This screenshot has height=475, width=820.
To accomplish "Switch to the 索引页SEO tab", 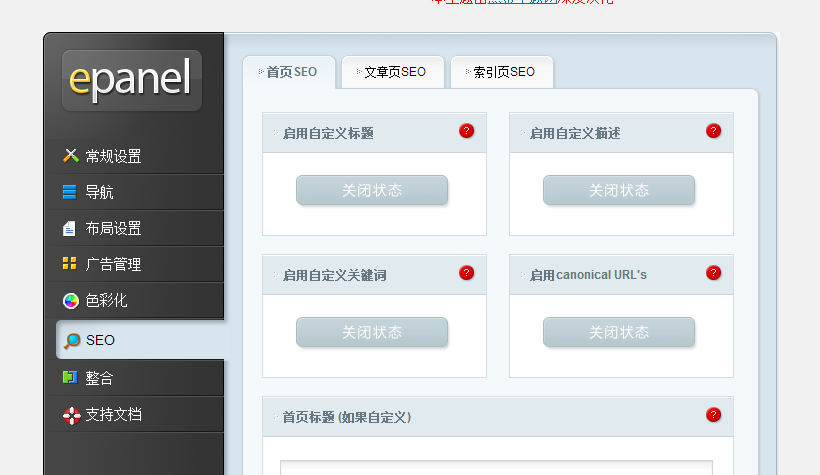I will coord(502,72).
